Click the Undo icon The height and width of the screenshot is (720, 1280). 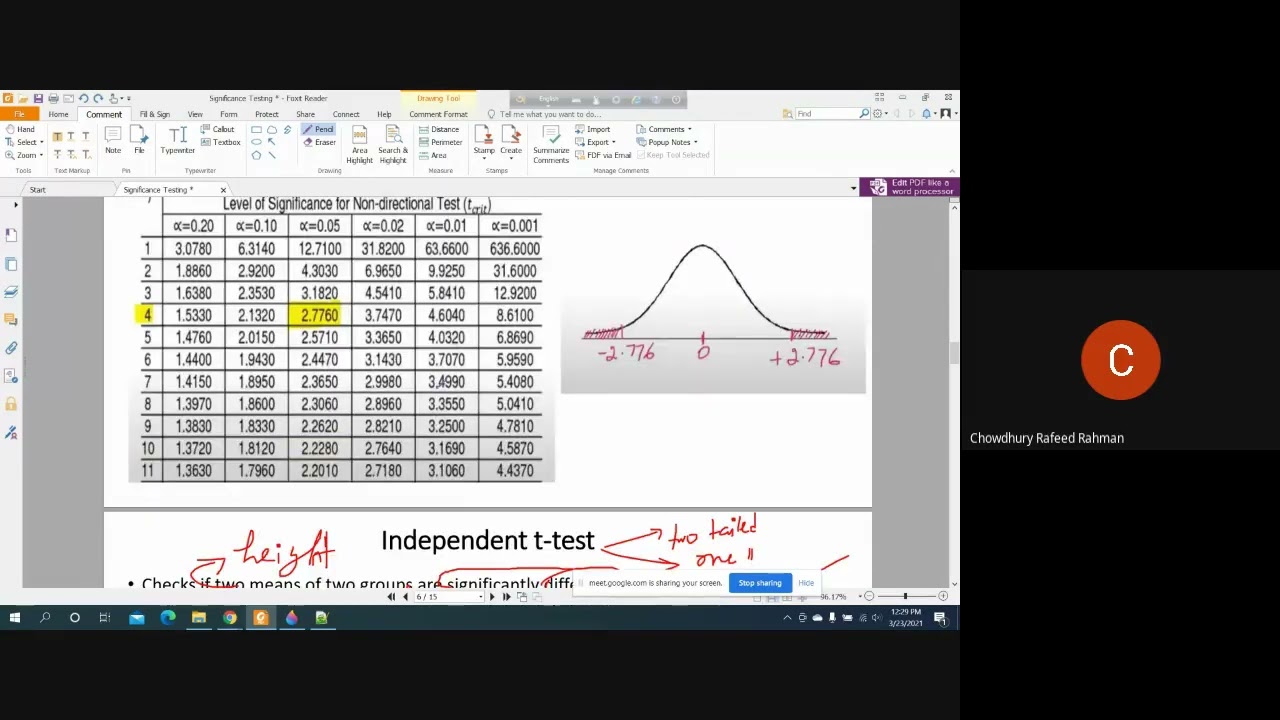[83, 98]
